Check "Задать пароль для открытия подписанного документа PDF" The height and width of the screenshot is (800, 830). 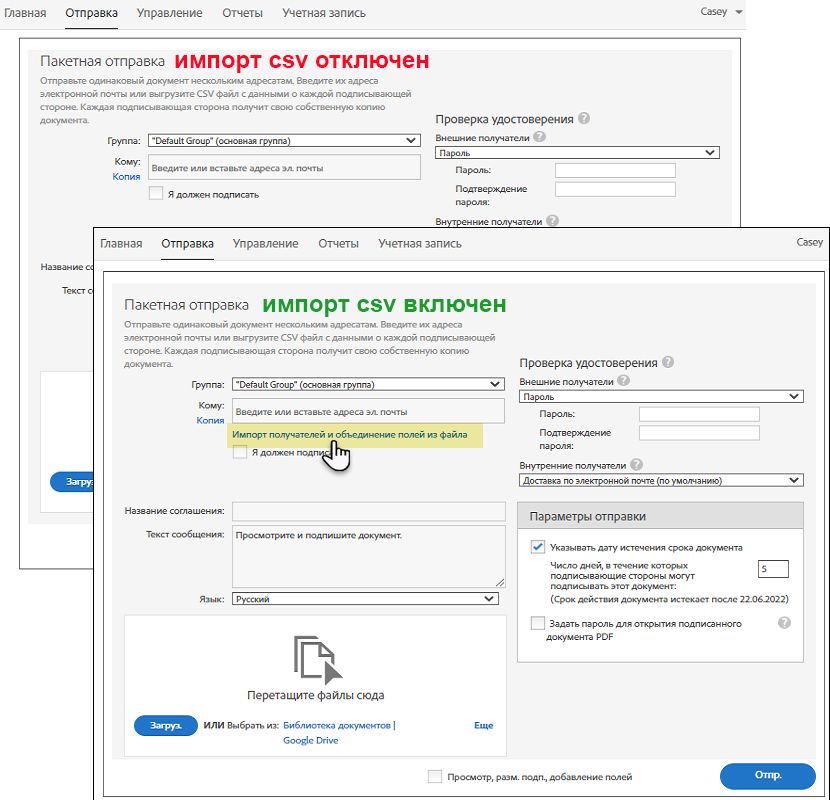point(538,623)
